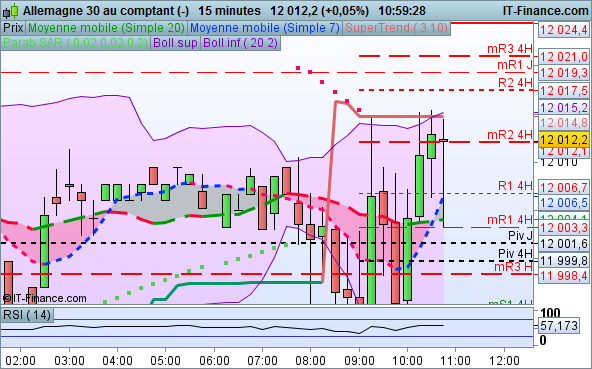Click the 05:00 time axis label
This screenshot has height=369, width=592.
(x=165, y=360)
